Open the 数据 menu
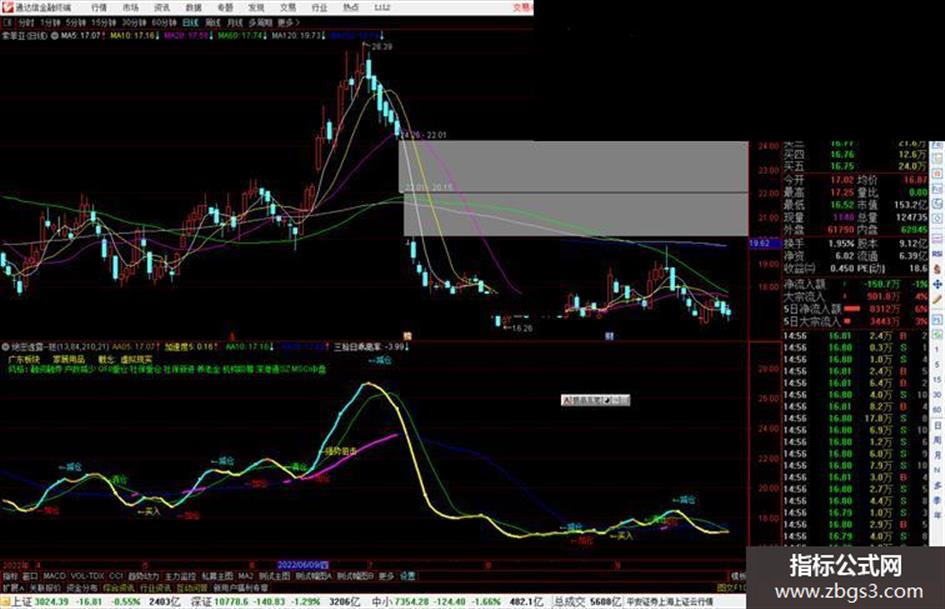 click(193, 7)
